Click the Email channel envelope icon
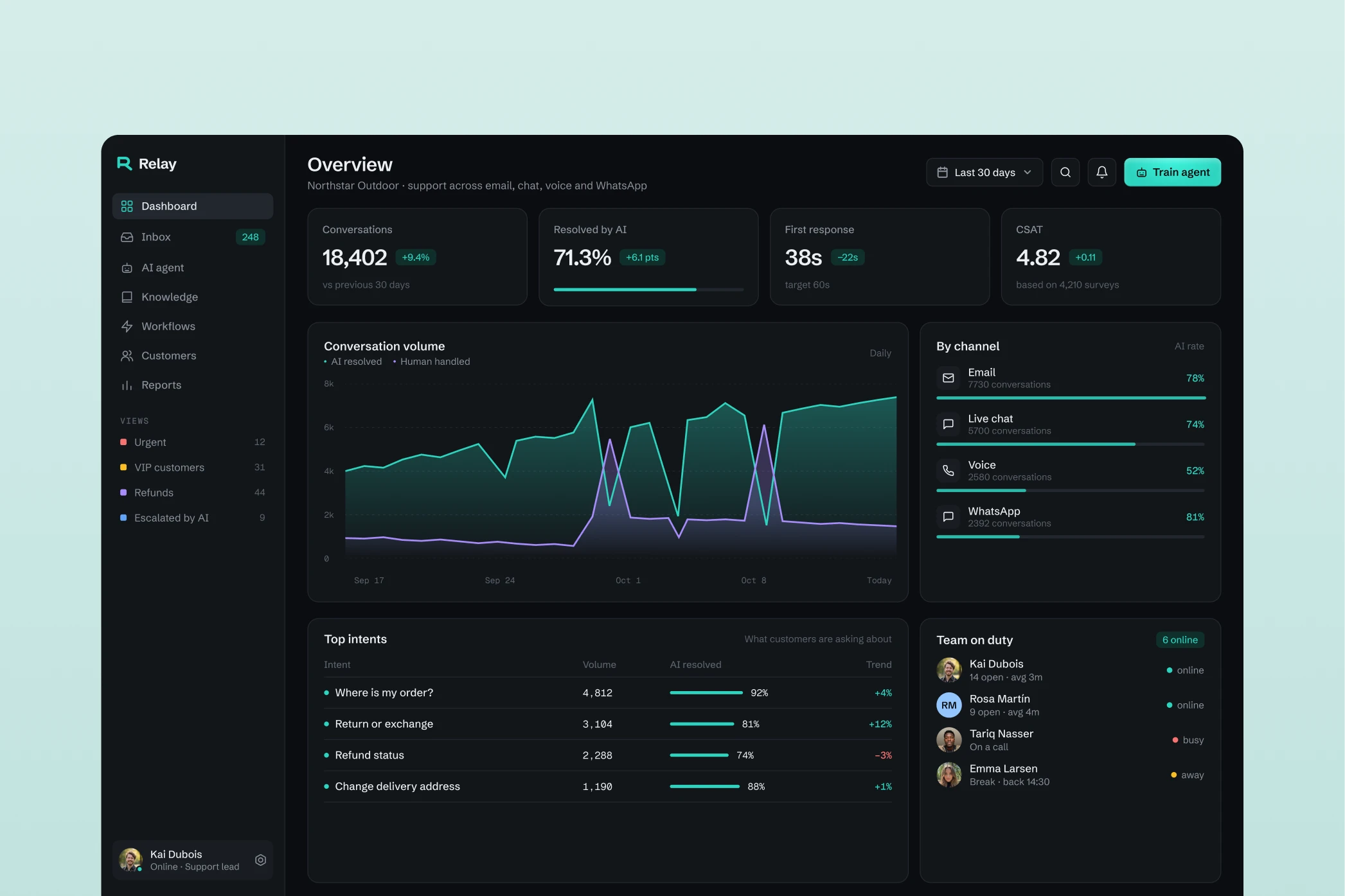The width and height of the screenshot is (1345, 896). pos(948,378)
